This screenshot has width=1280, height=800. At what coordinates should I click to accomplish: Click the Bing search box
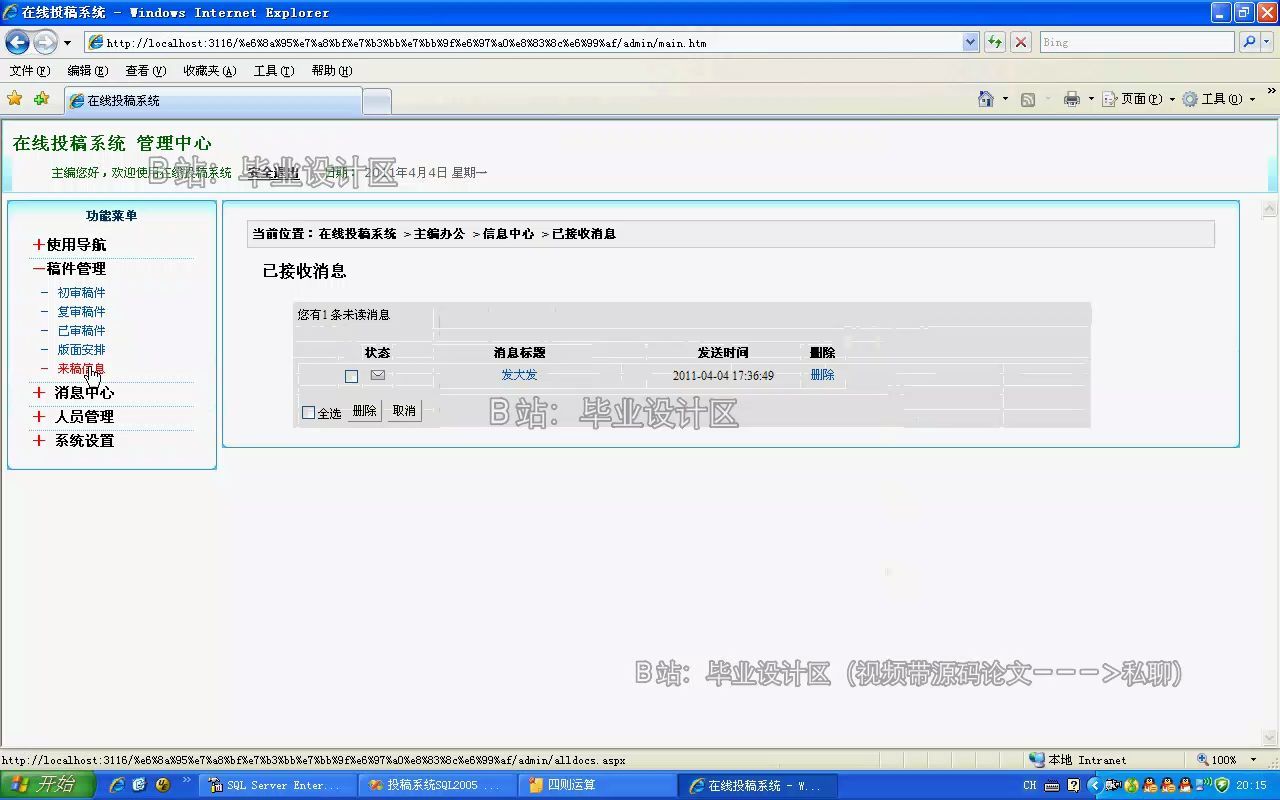click(x=1137, y=42)
